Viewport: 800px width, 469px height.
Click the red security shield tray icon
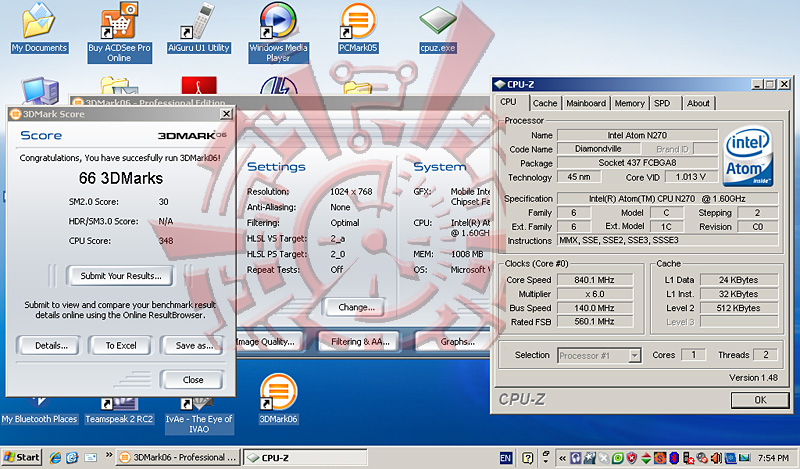(632, 458)
